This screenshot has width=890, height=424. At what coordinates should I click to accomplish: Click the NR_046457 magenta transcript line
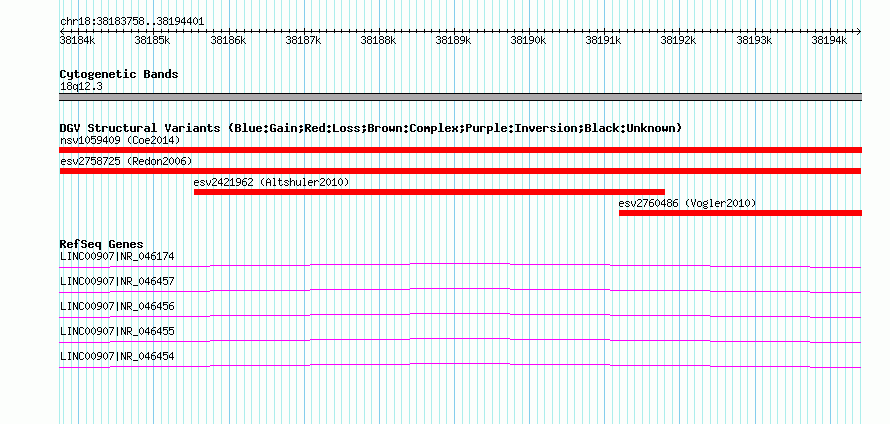coord(460,290)
